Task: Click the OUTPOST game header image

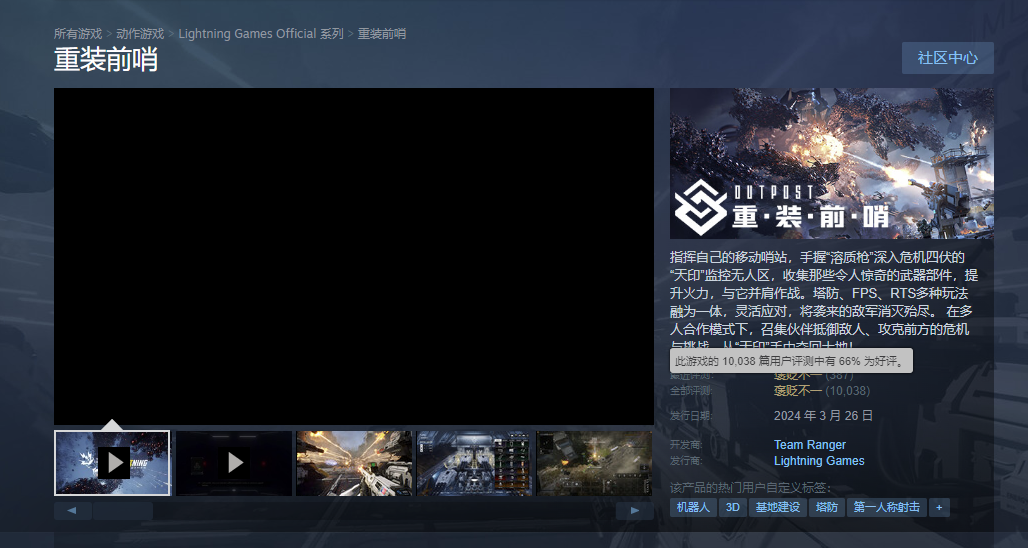Action: pos(831,163)
